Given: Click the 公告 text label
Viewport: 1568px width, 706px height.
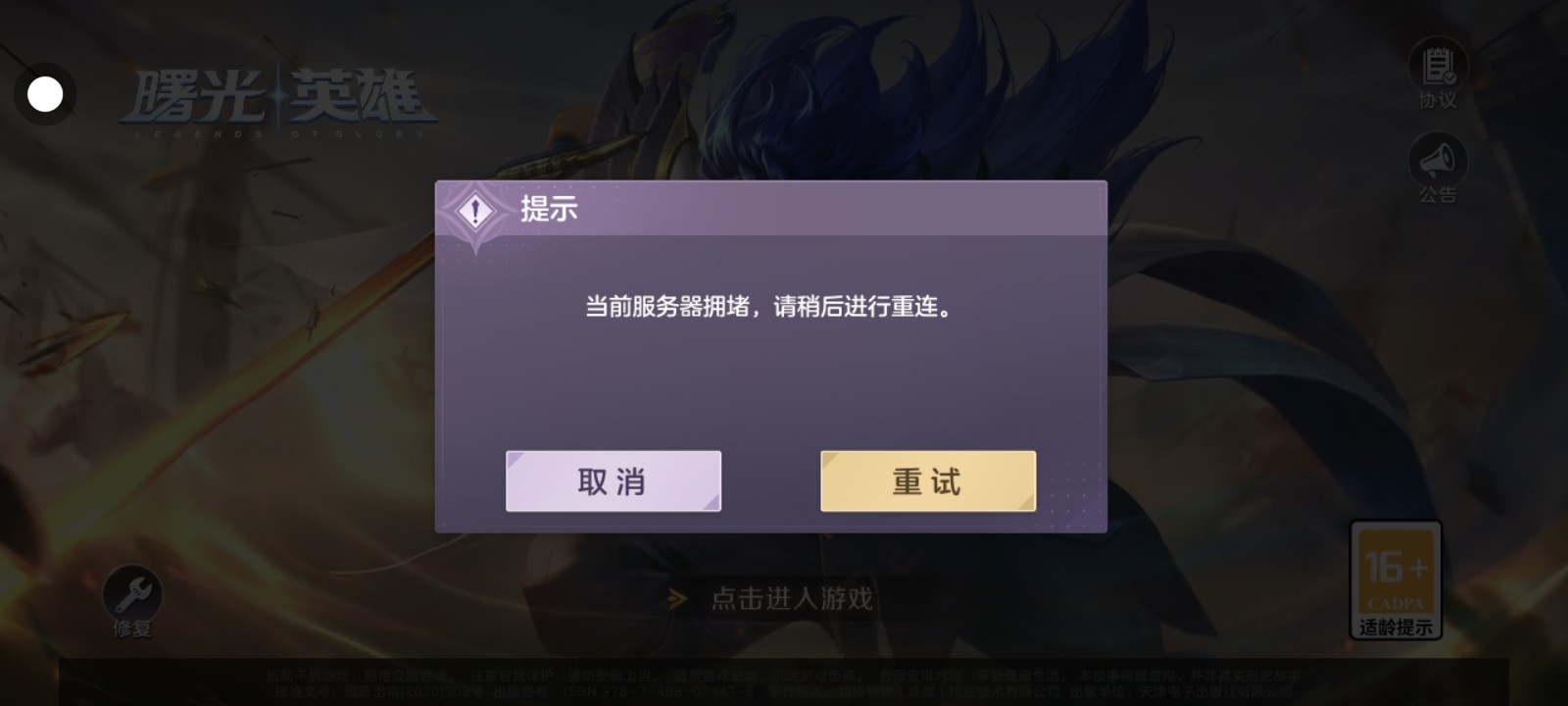Looking at the screenshot, I should [1438, 195].
